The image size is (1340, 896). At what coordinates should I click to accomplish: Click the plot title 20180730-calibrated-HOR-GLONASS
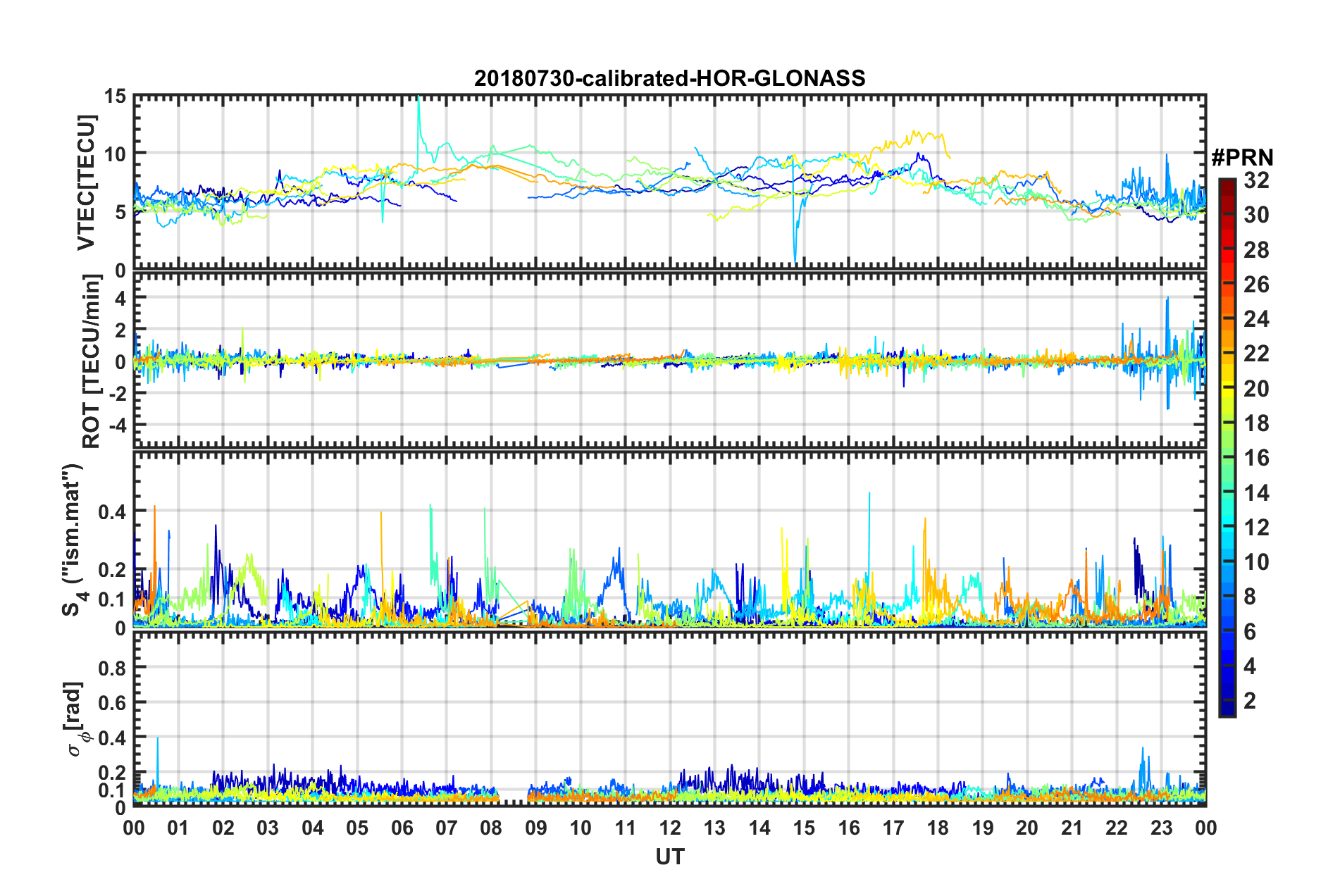click(x=669, y=77)
